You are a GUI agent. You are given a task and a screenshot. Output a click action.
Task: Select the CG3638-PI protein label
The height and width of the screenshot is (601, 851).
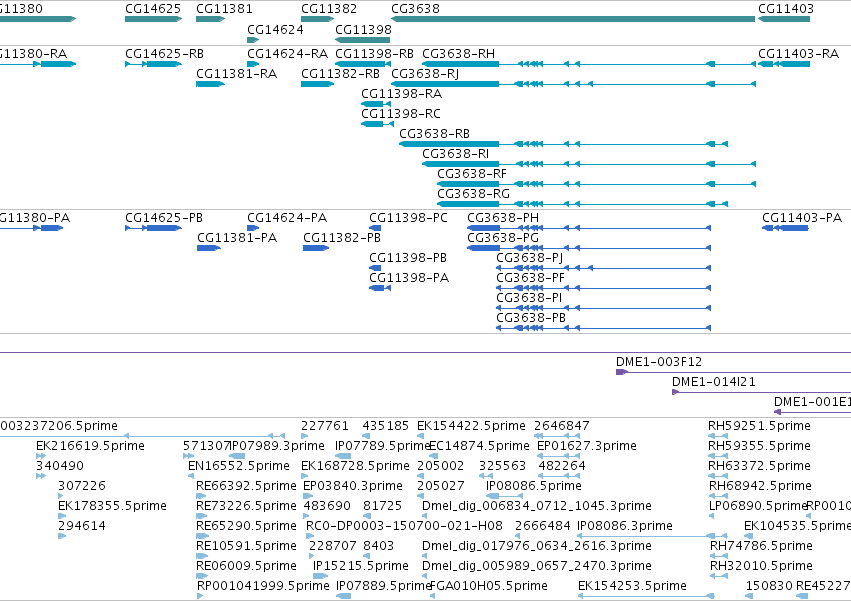(529, 298)
